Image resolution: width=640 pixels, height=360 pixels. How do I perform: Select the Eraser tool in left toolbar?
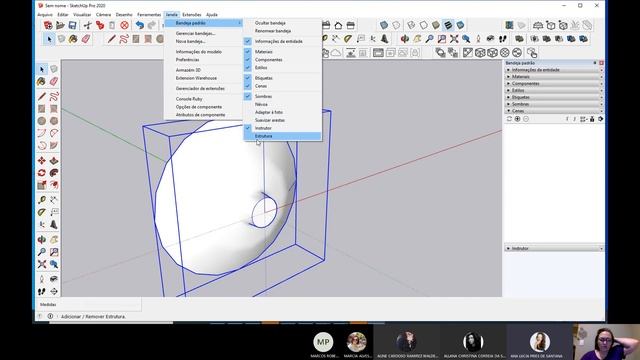click(54, 81)
